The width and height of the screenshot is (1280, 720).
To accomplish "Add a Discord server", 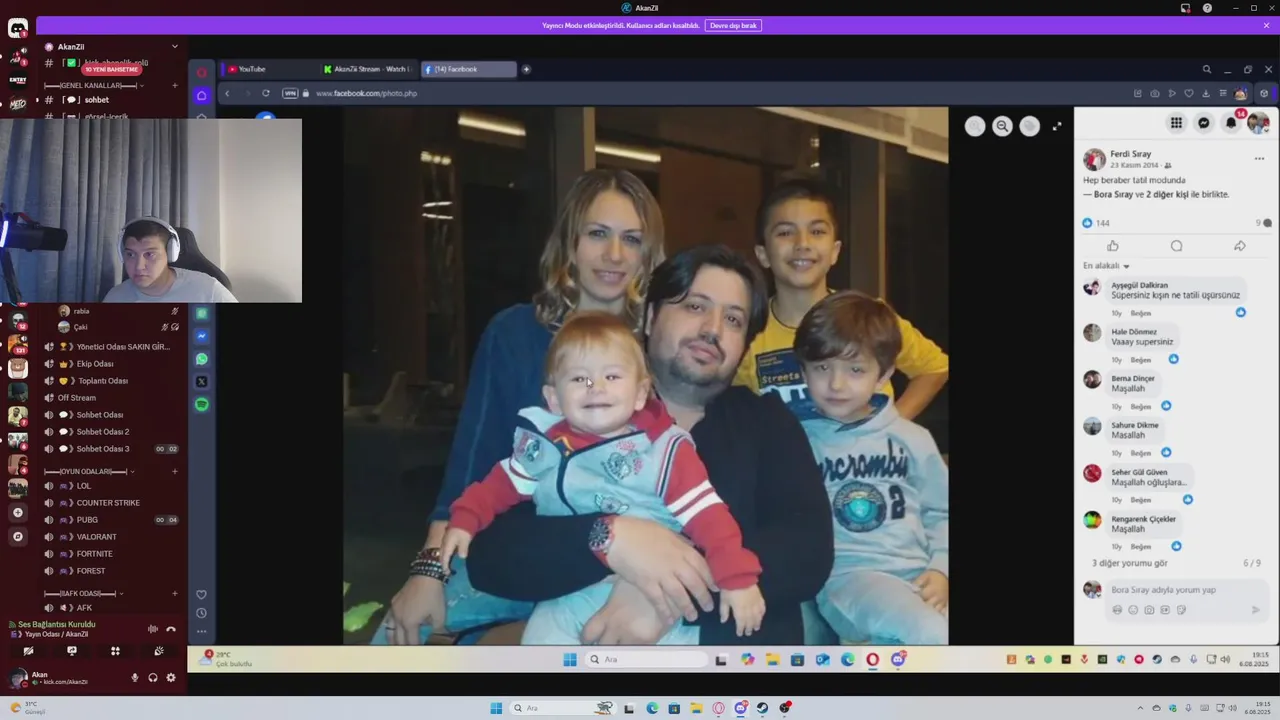I will (17, 512).
